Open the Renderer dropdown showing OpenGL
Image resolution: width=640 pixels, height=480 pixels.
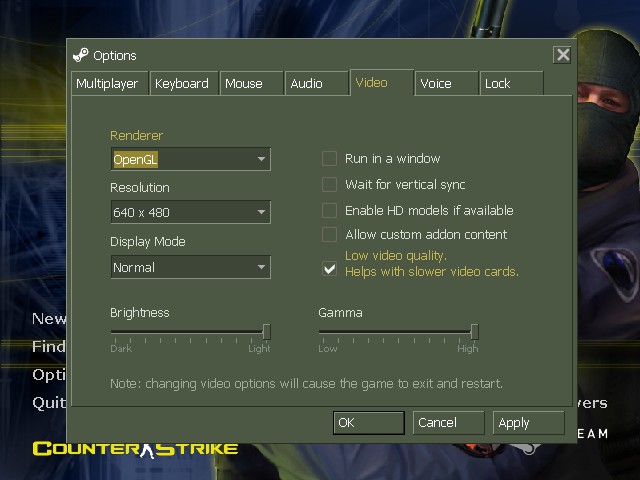[x=190, y=159]
